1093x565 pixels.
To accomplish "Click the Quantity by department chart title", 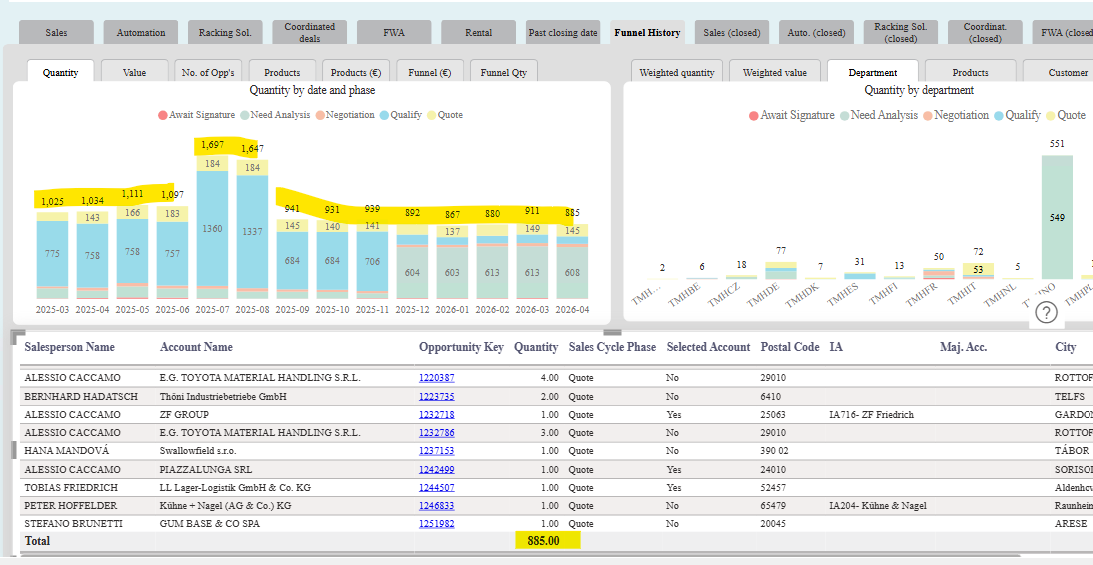I will point(919,90).
